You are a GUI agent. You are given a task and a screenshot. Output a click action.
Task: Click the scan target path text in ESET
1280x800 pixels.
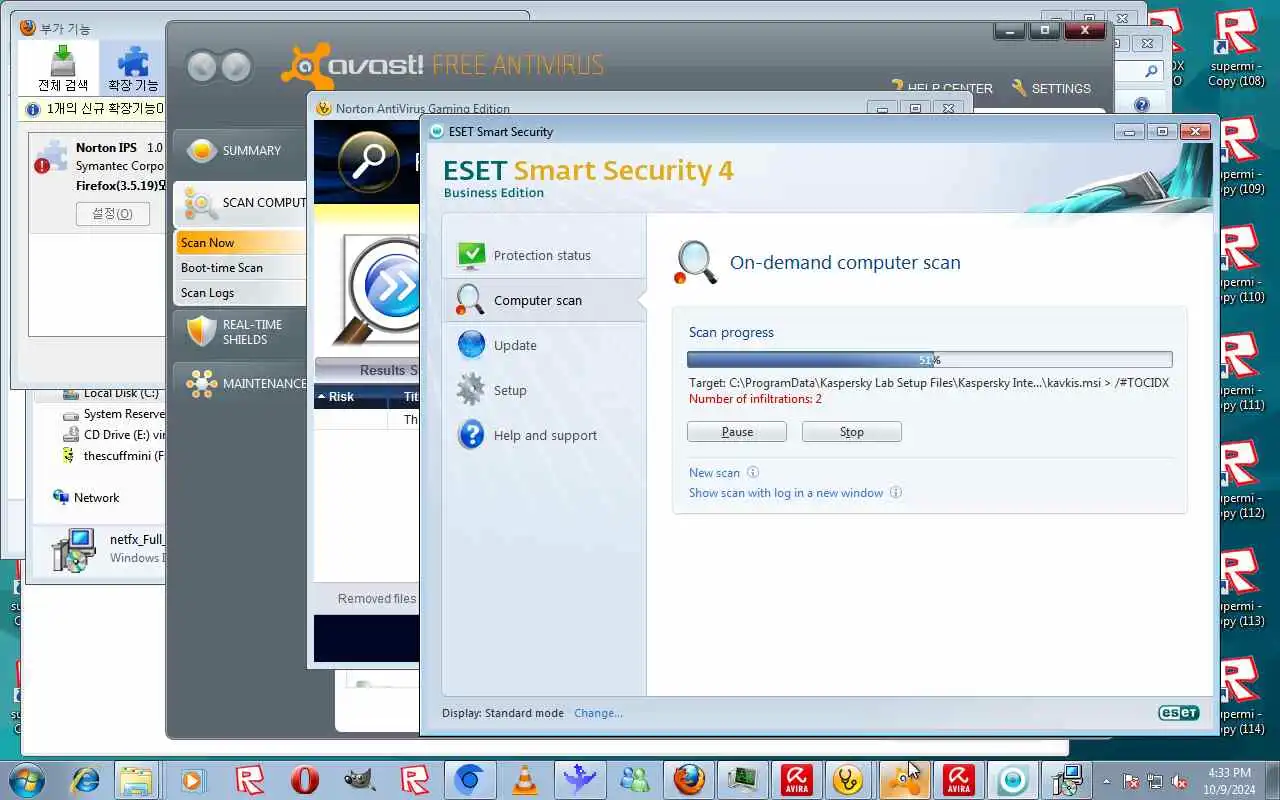[929, 383]
